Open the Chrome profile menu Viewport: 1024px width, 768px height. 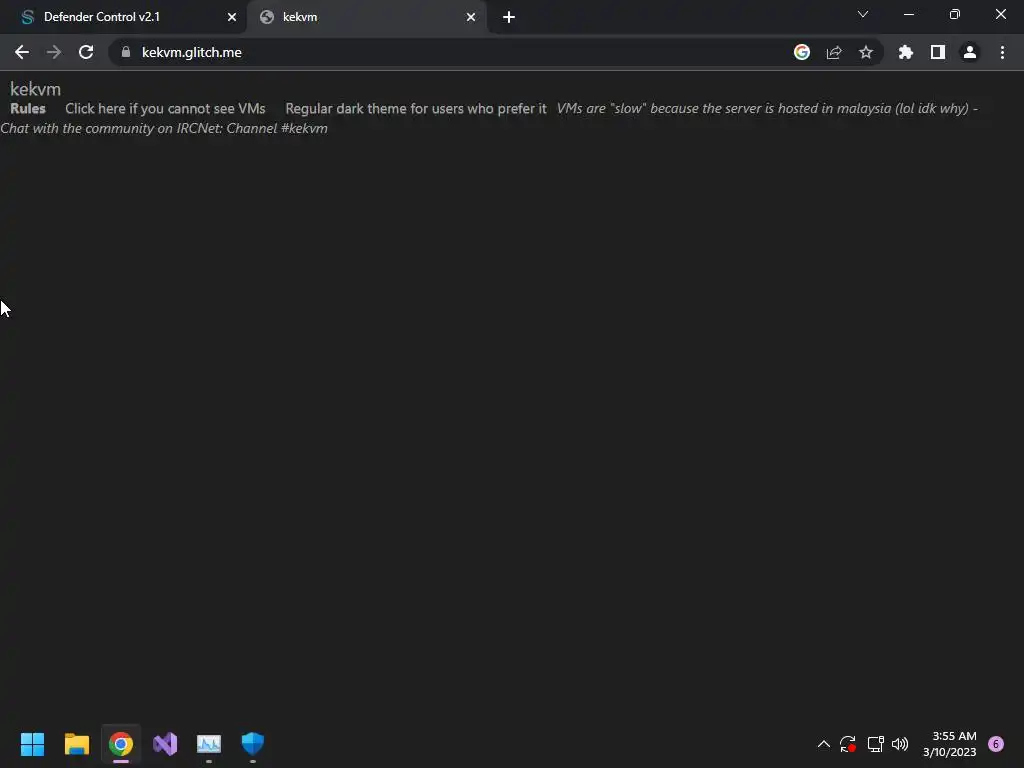tap(970, 52)
